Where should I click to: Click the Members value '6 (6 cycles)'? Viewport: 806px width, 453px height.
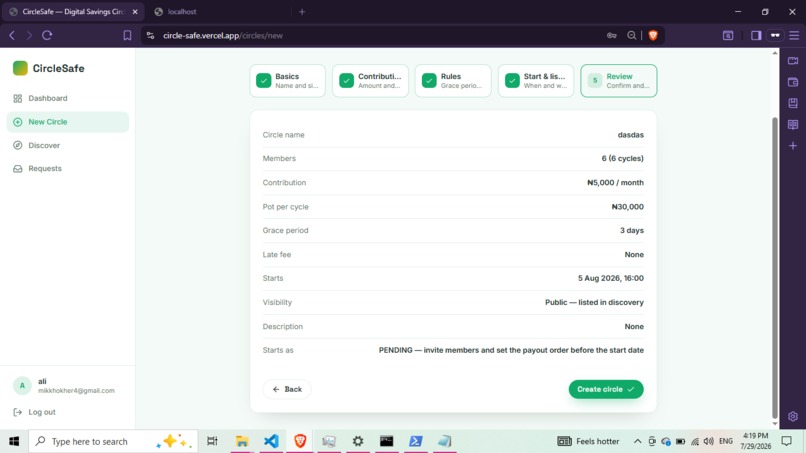click(x=622, y=158)
